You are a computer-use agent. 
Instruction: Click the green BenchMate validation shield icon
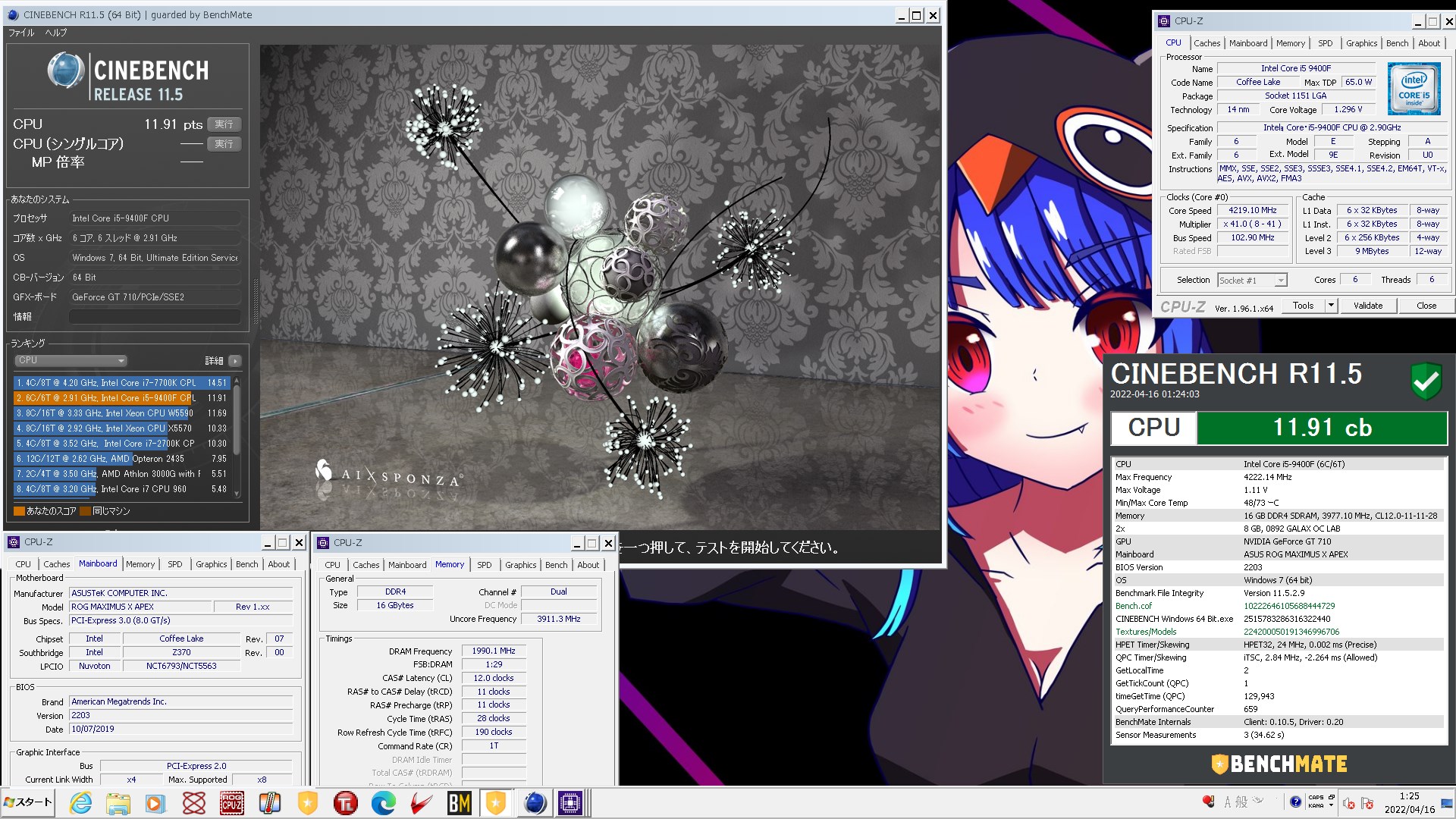tap(1426, 380)
